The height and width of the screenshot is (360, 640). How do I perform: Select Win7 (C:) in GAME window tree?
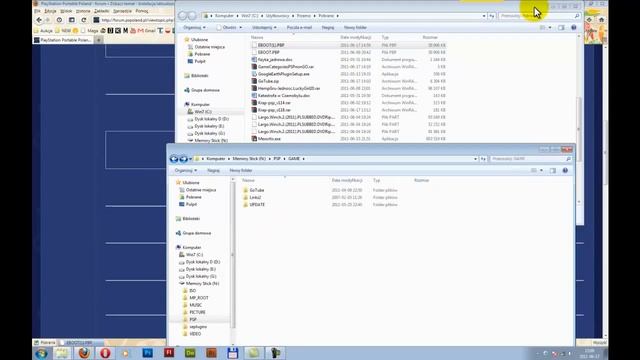click(194, 255)
